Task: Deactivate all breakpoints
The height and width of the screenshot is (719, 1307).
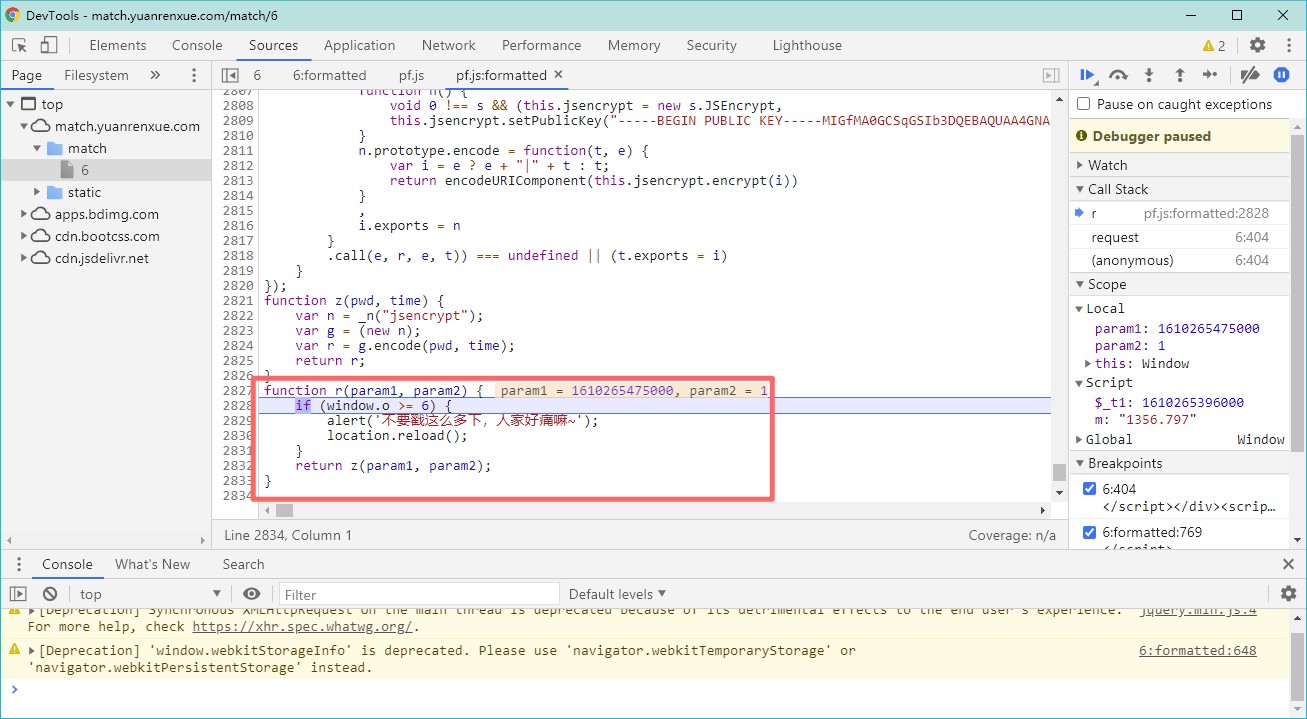Action: click(1250, 75)
